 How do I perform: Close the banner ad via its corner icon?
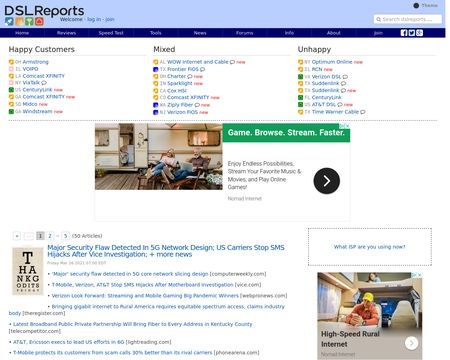[347, 126]
